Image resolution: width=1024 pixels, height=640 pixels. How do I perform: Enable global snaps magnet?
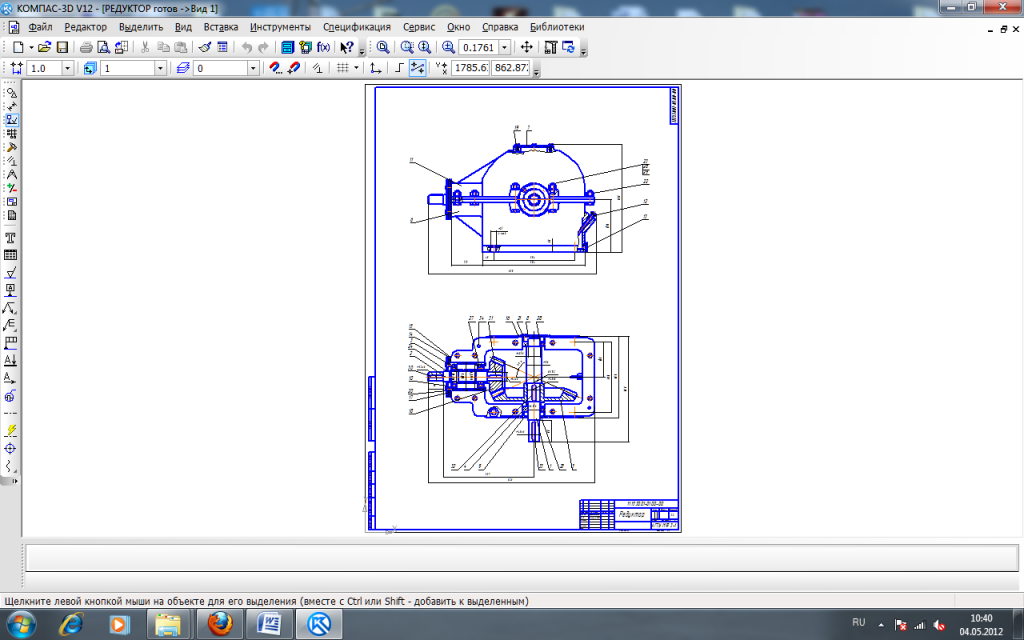(275, 68)
